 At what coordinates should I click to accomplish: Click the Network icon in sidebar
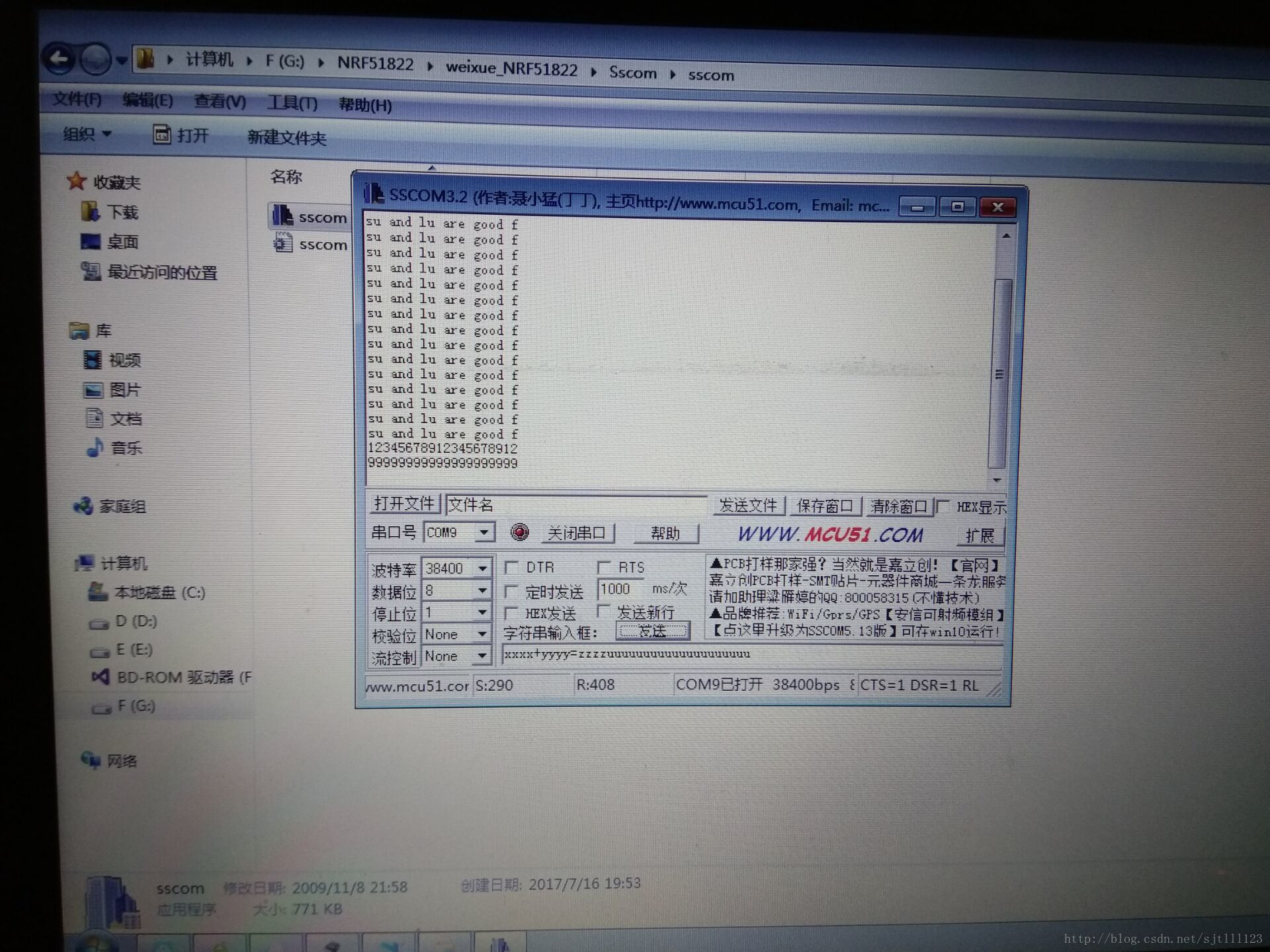tap(90, 760)
